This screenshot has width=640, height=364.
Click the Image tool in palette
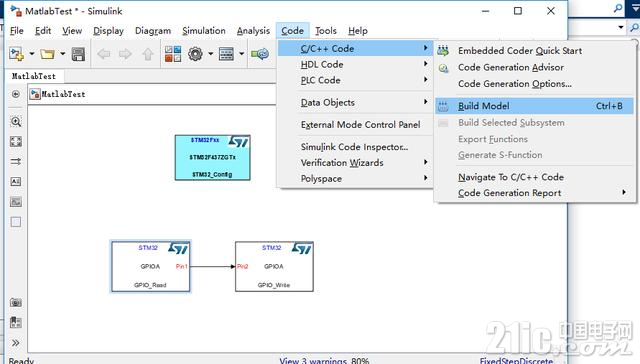[16, 202]
